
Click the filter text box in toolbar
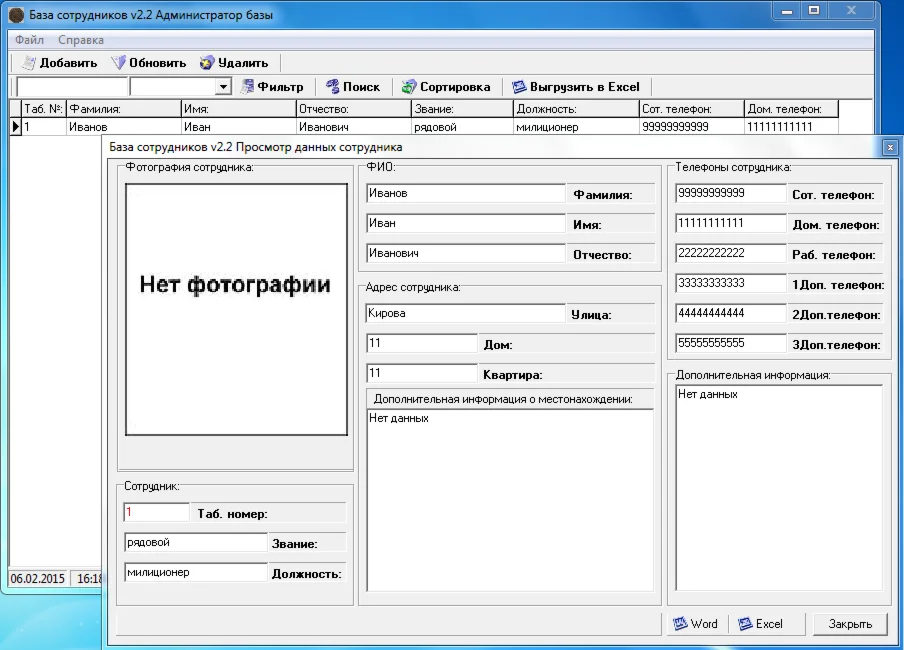coord(72,88)
